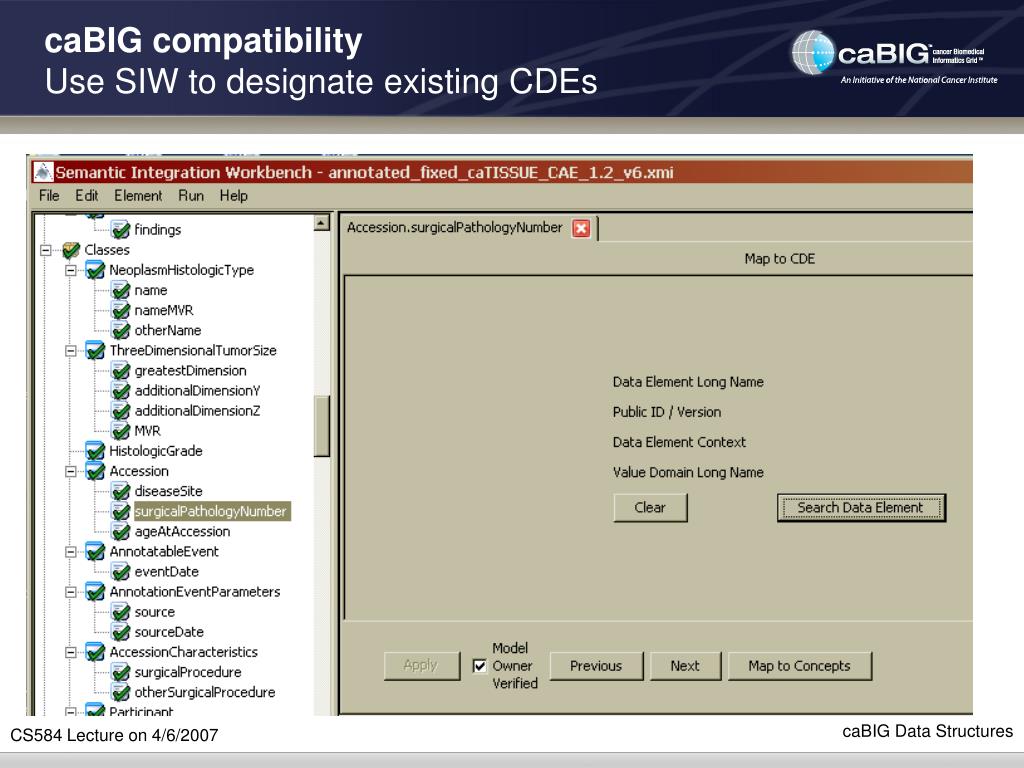Click the HistologicGrade class icon
Viewport: 1024px width, 768px height.
point(95,451)
